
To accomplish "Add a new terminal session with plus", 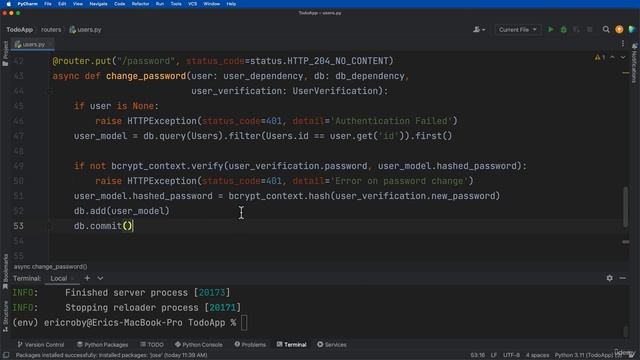I will [x=87, y=278].
